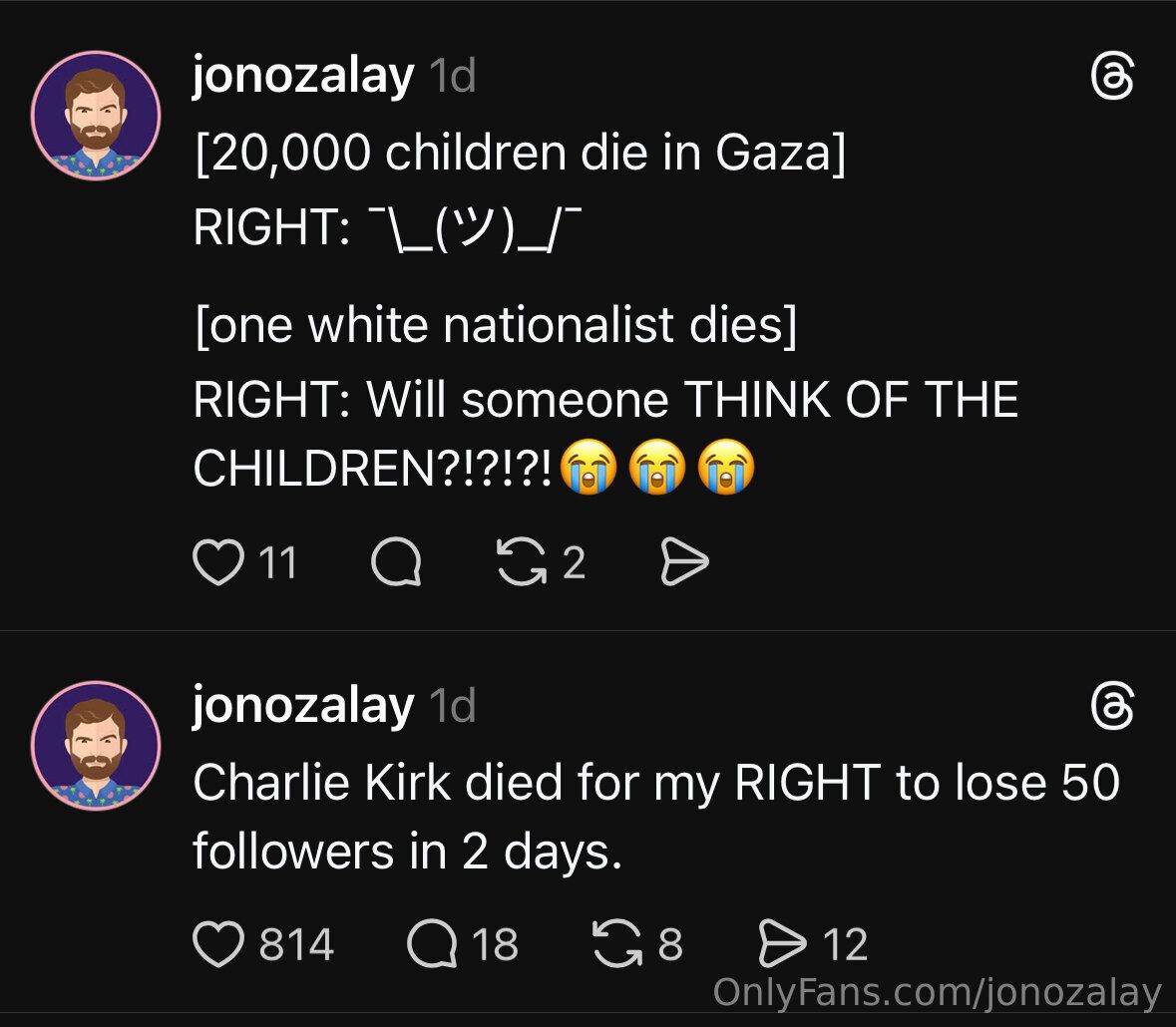
Task: Click the OnlyFans.com/jonozalay watermark
Action: [938, 993]
